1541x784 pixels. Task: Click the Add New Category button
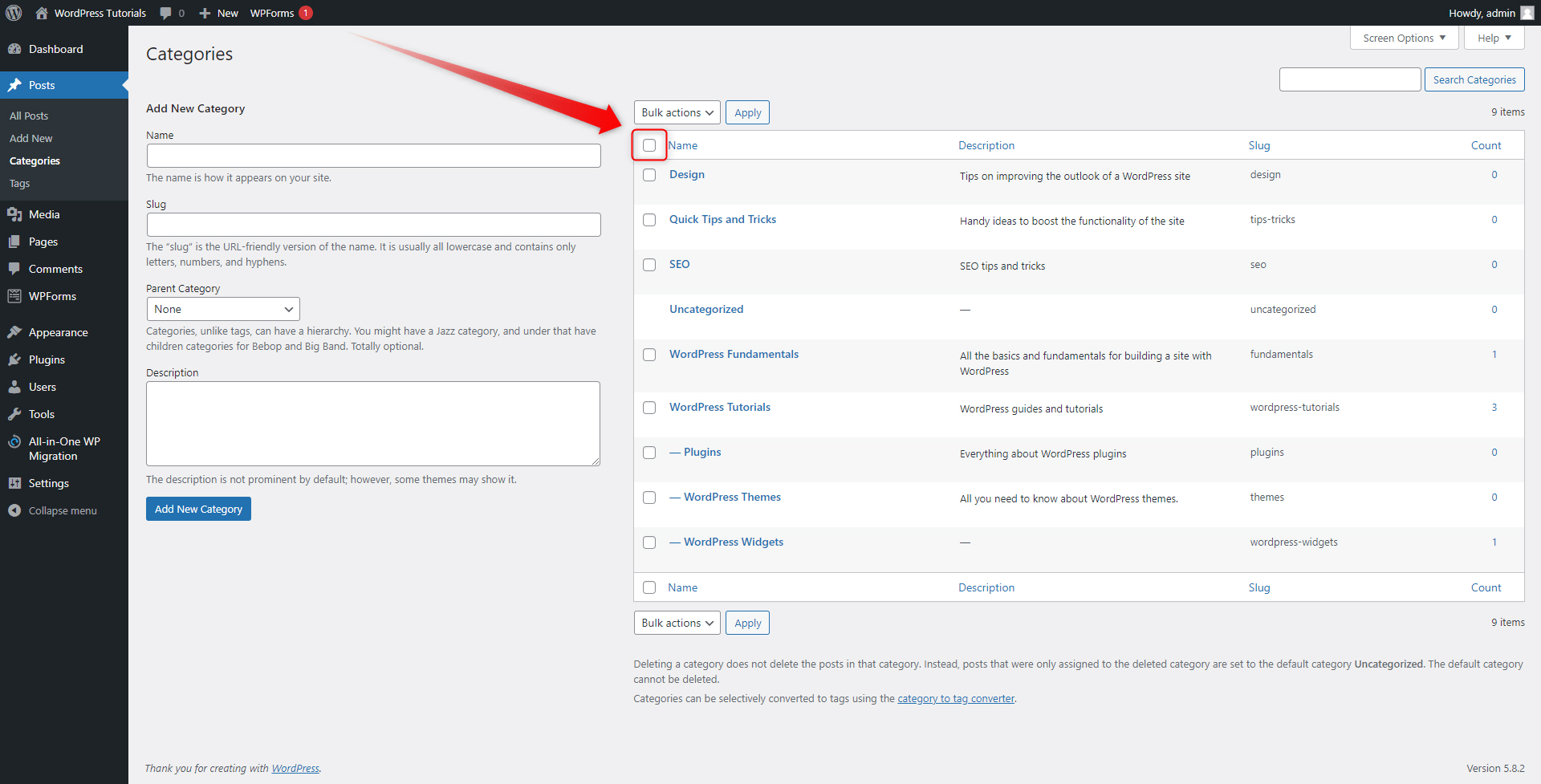pyautogui.click(x=198, y=509)
